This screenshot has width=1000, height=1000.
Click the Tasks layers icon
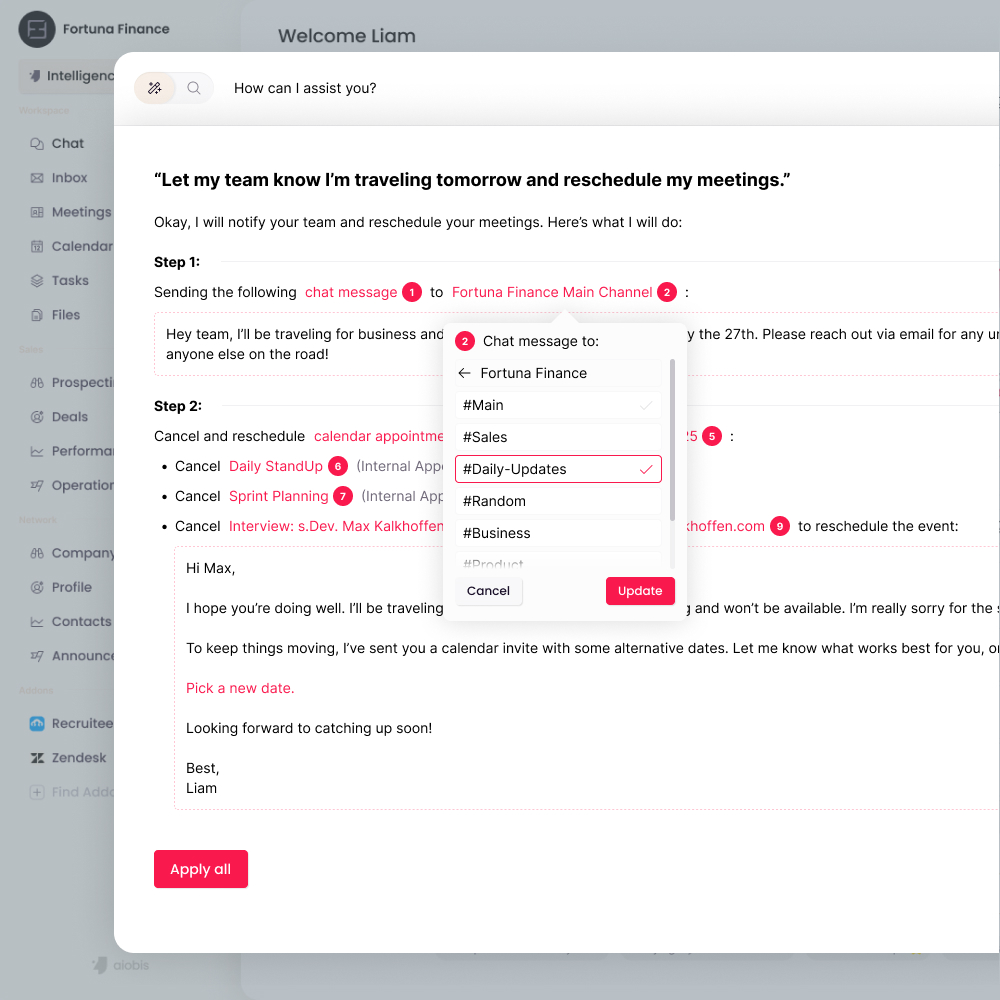point(37,281)
